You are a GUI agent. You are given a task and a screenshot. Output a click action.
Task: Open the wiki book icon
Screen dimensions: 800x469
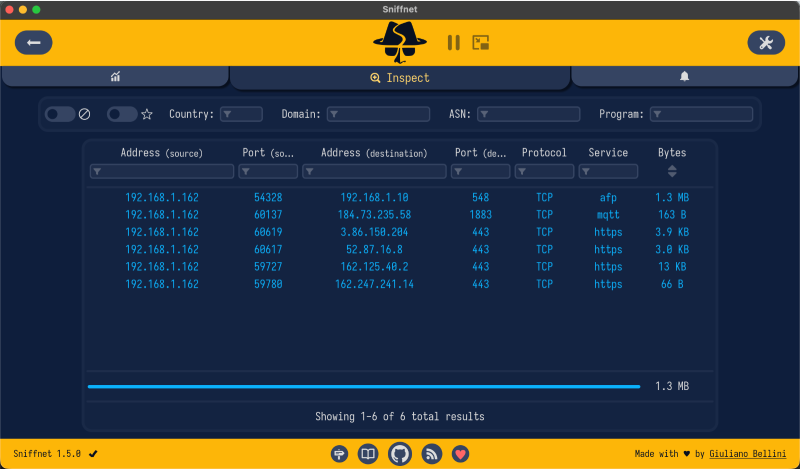pyautogui.click(x=368, y=454)
